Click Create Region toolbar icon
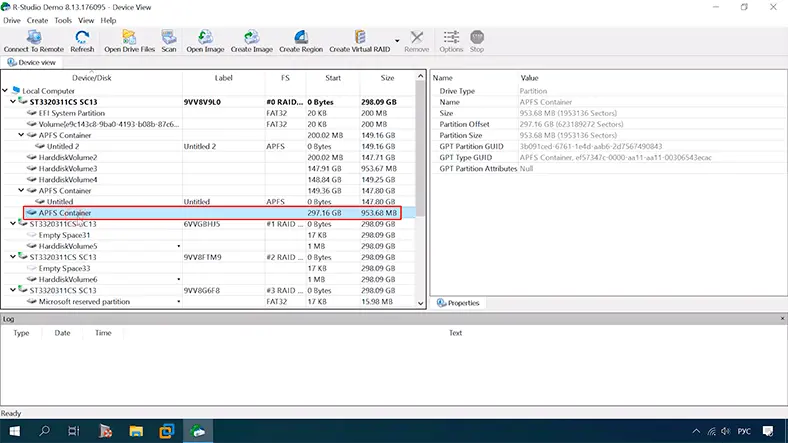This screenshot has width=788, height=443. [301, 41]
